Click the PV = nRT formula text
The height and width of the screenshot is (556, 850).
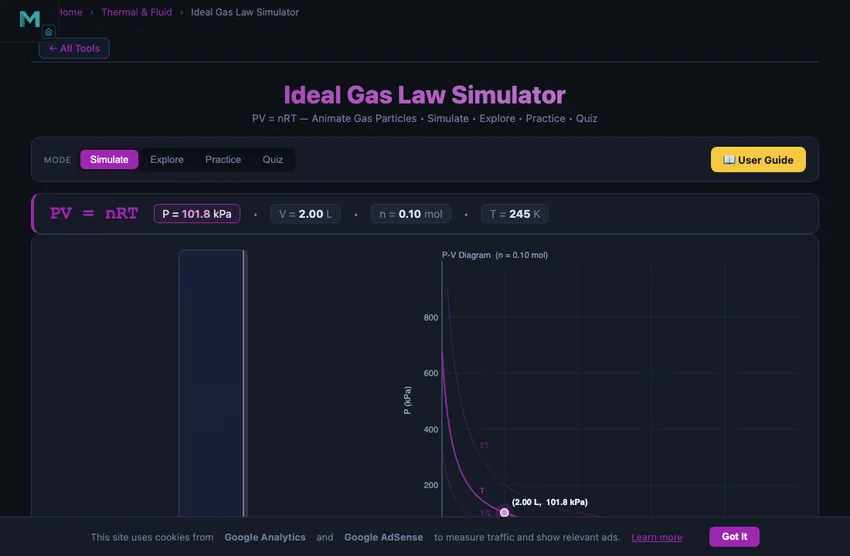pos(94,213)
